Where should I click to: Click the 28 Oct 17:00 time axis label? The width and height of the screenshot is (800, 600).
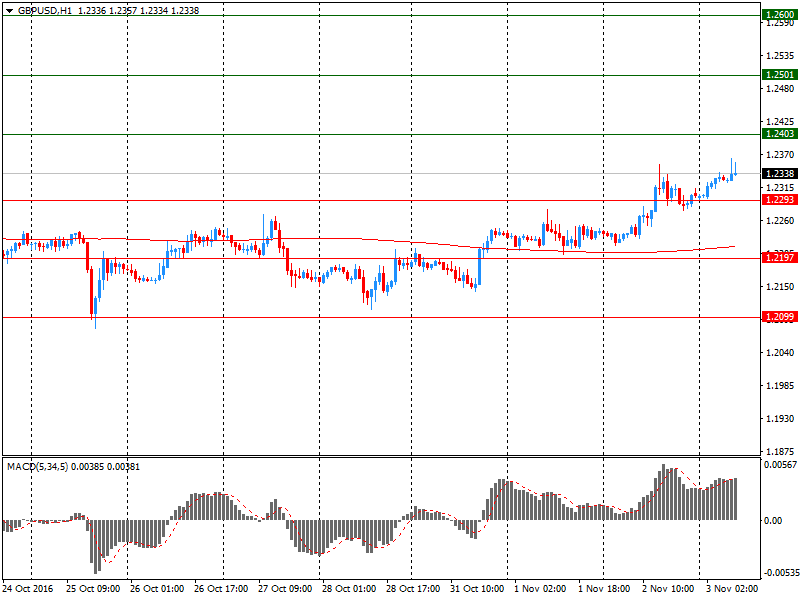[x=413, y=589]
